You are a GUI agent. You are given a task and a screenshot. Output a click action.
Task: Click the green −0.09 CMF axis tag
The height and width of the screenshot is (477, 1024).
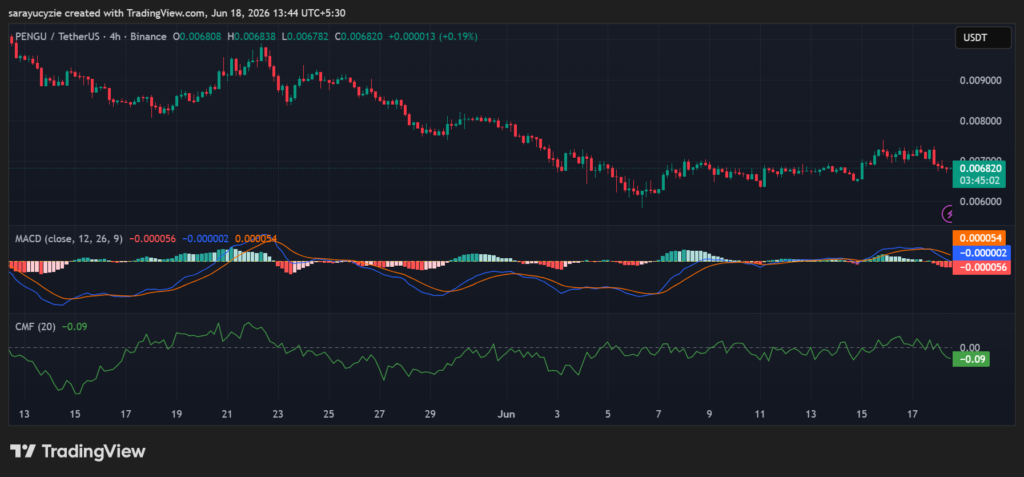[971, 359]
